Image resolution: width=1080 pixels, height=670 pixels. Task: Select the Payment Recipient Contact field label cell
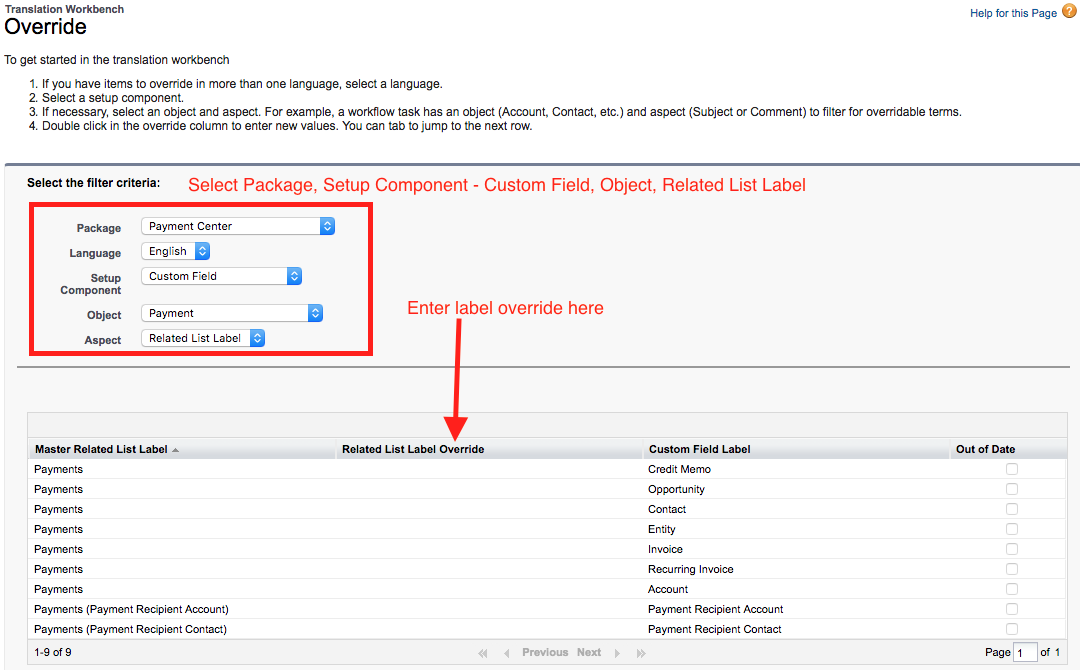pos(714,629)
